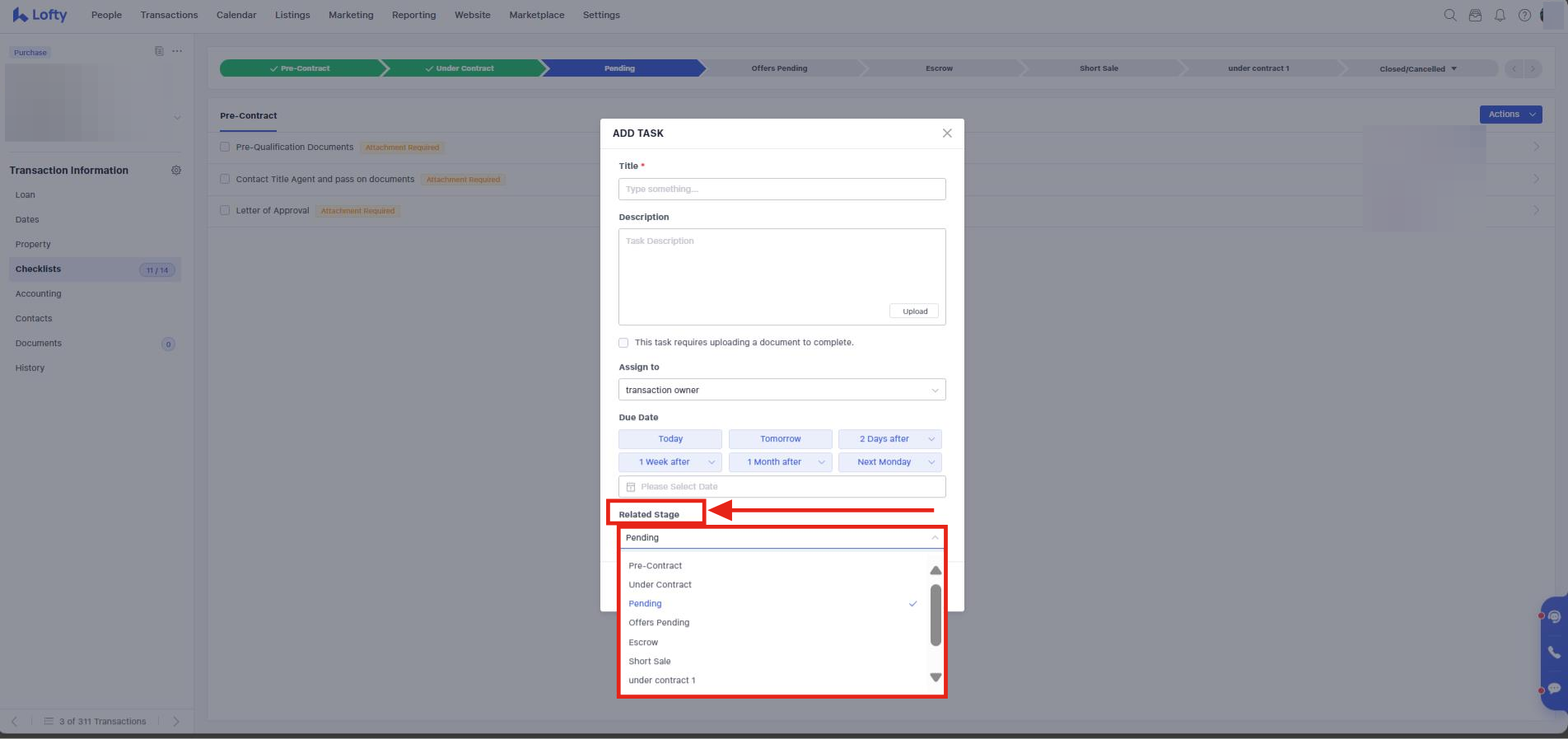Tick the Letter of Approval checkbox
Viewport: 1568px width, 739px height.
(x=225, y=211)
